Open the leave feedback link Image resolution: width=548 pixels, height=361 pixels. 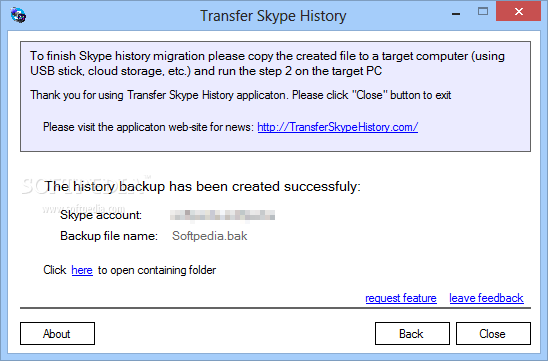tap(486, 298)
